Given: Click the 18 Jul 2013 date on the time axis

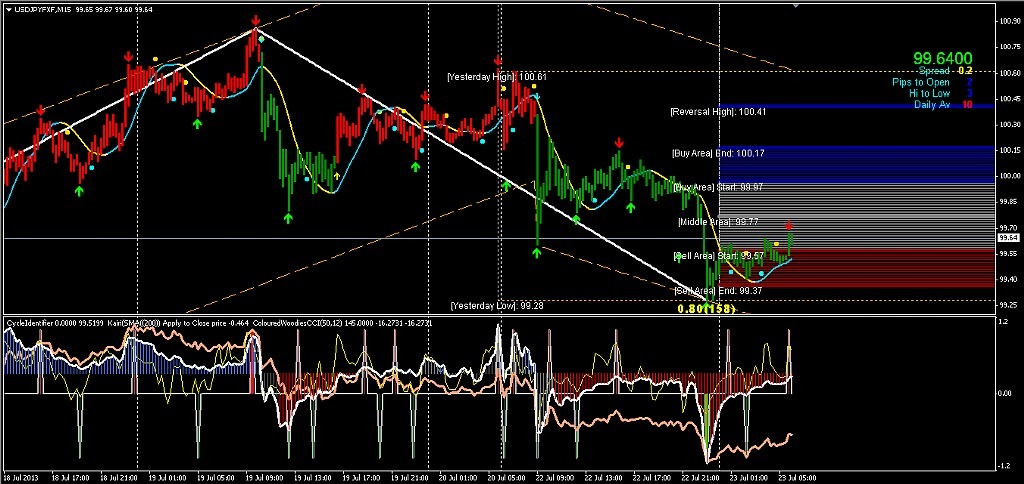Looking at the screenshot, I should pyautogui.click(x=19, y=477).
